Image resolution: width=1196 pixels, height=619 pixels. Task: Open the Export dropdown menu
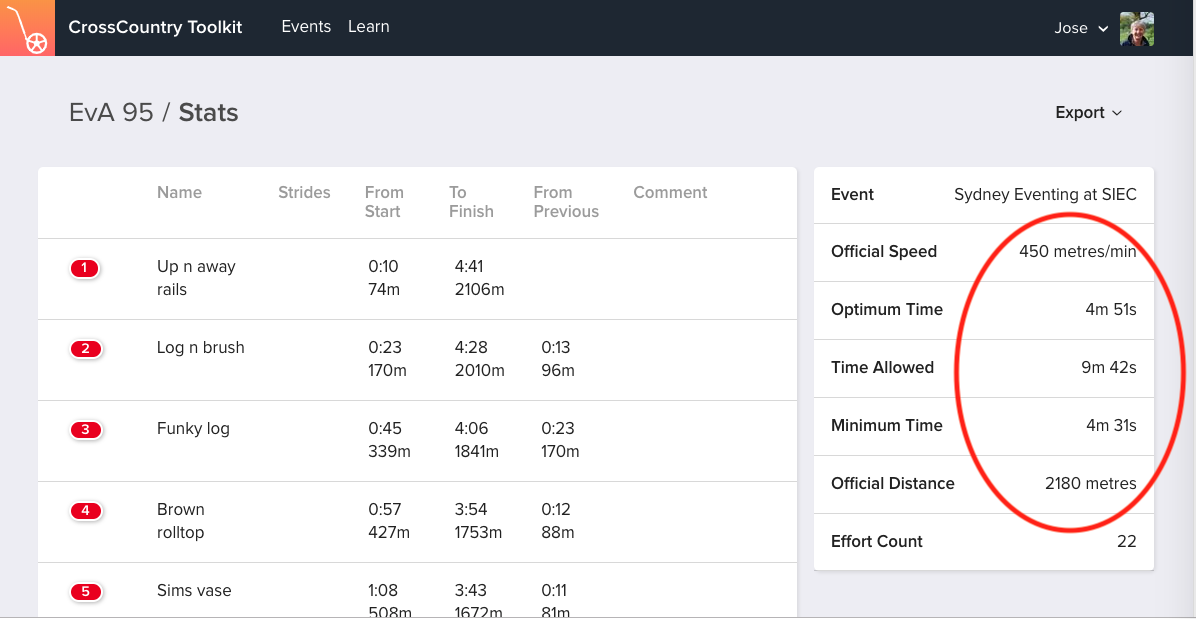click(x=1088, y=113)
